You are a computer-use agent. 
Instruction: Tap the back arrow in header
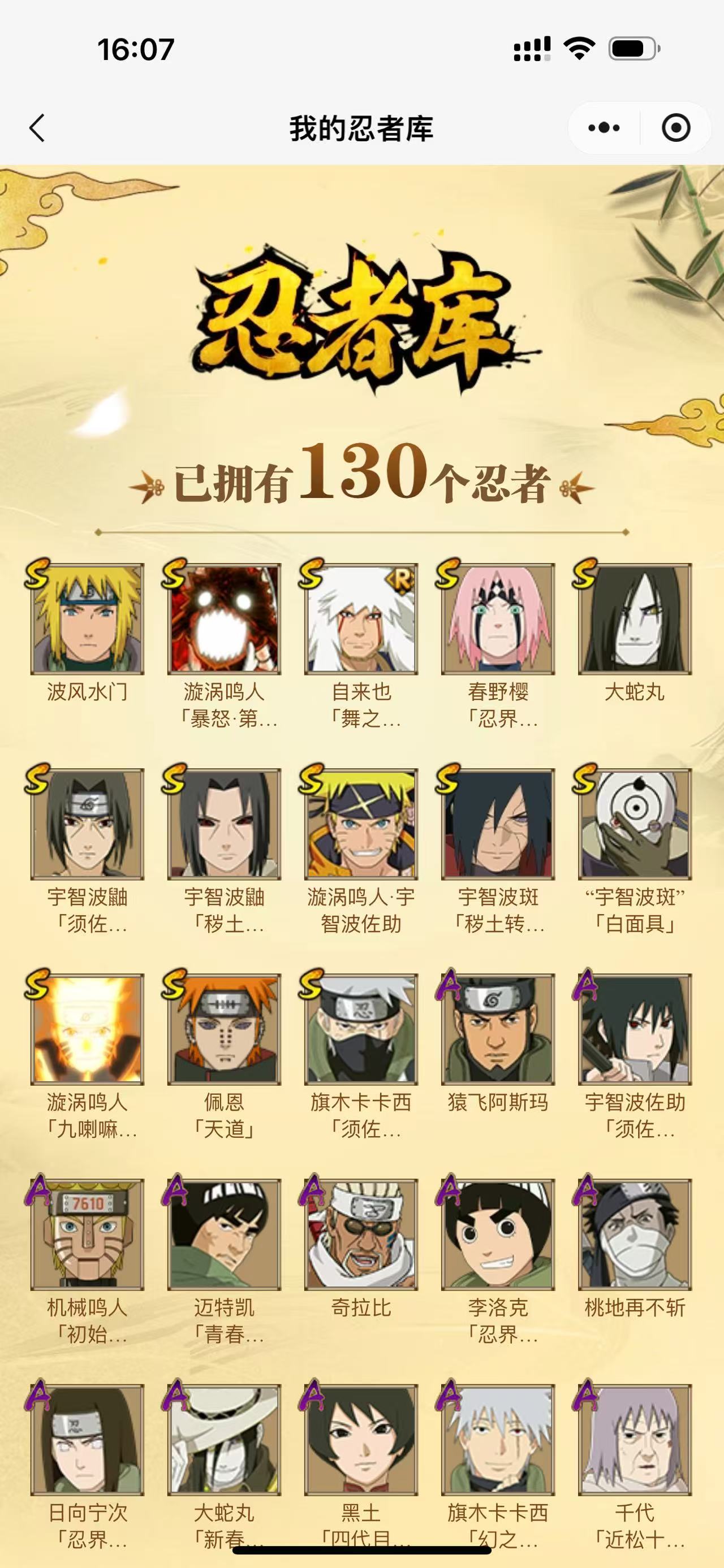tap(38, 128)
